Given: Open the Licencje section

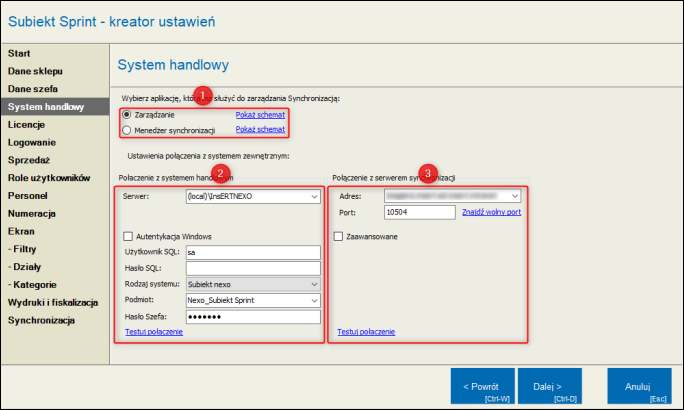Looking at the screenshot, I should [27, 124].
